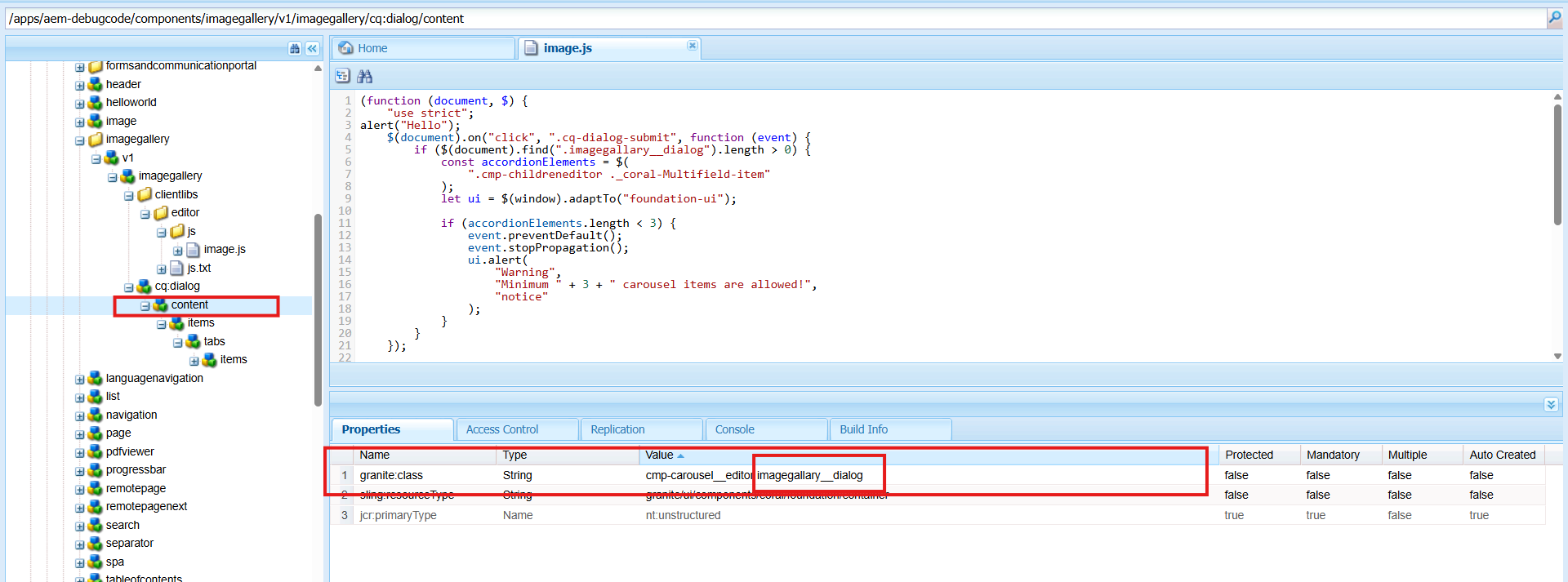1568x582 pixels.
Task: Select the js.txt file in tree
Action: [198, 268]
